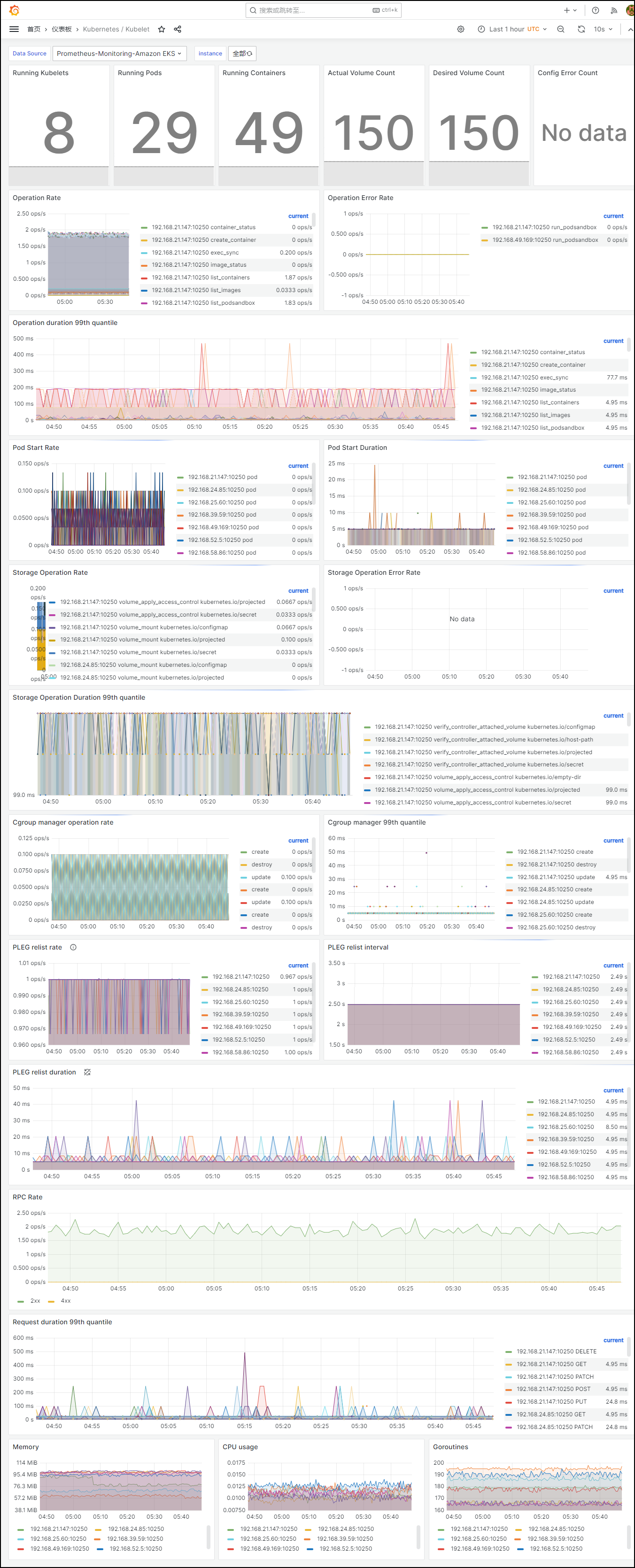Click the Running Kubelets value 8
Screen dimensions: 635x1568
59,133
